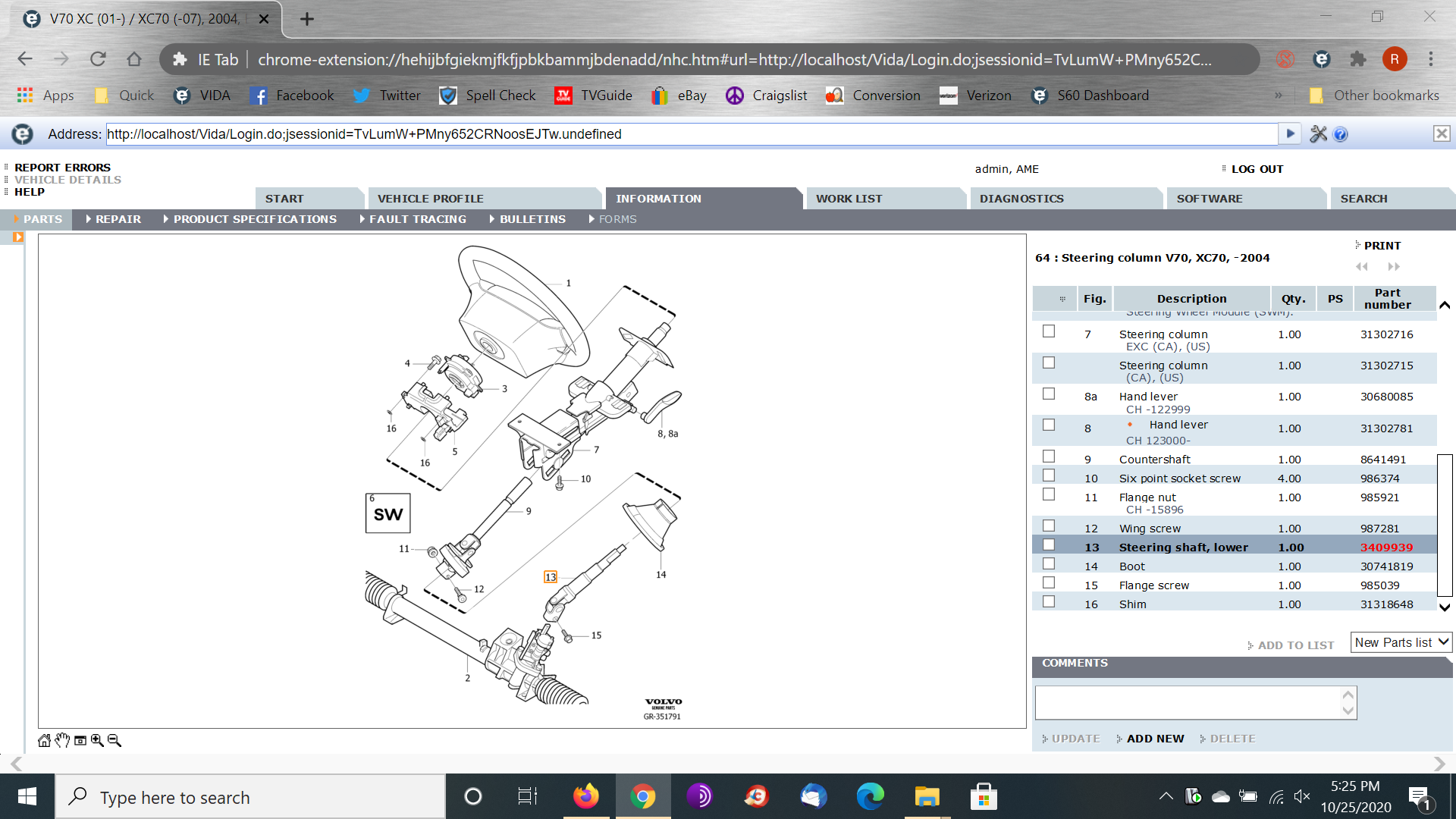Expand the FAULT TRACING submenu
This screenshot has width=1456, height=819.
coord(417,219)
